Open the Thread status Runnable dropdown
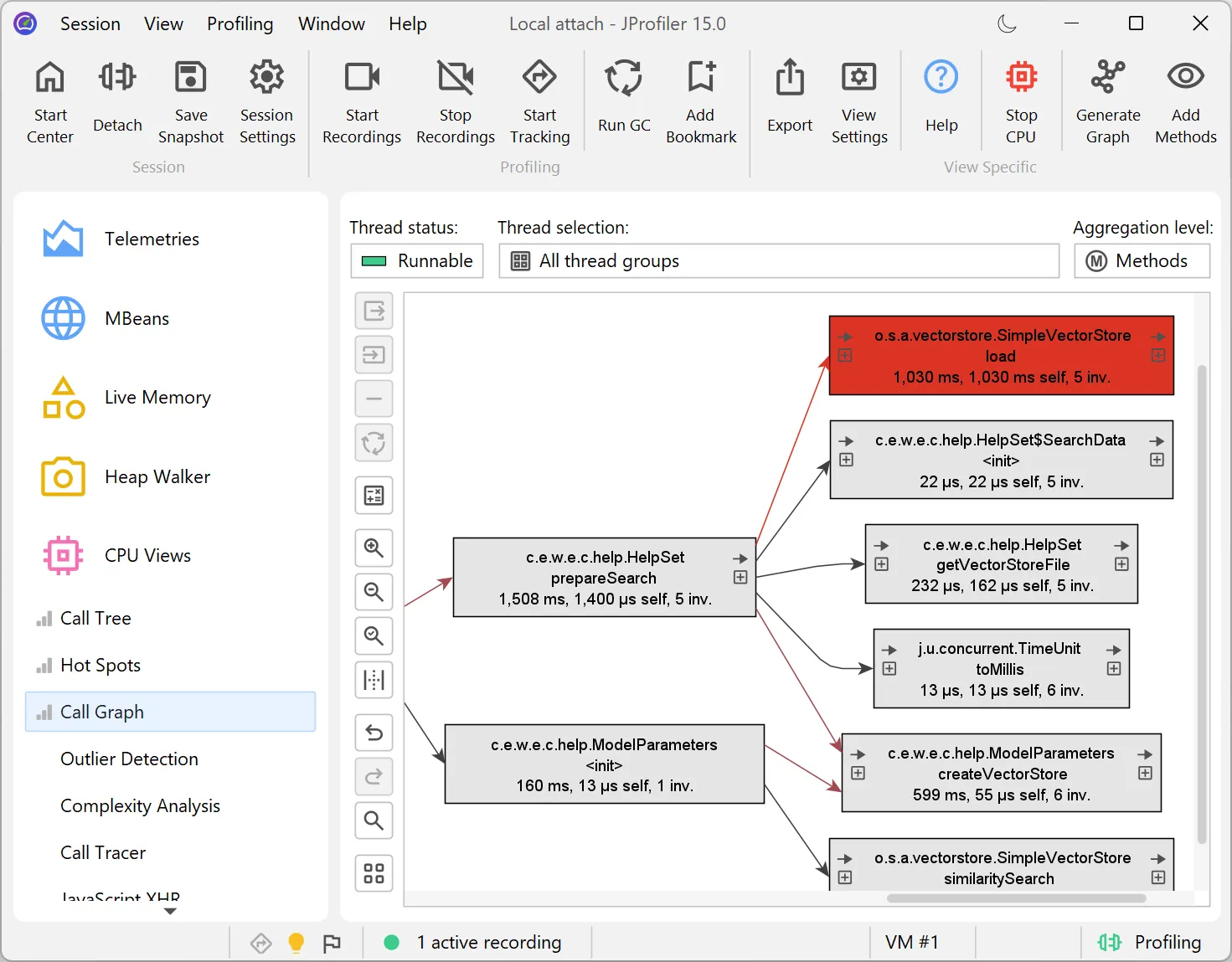The width and height of the screenshot is (1232, 962). point(417,261)
